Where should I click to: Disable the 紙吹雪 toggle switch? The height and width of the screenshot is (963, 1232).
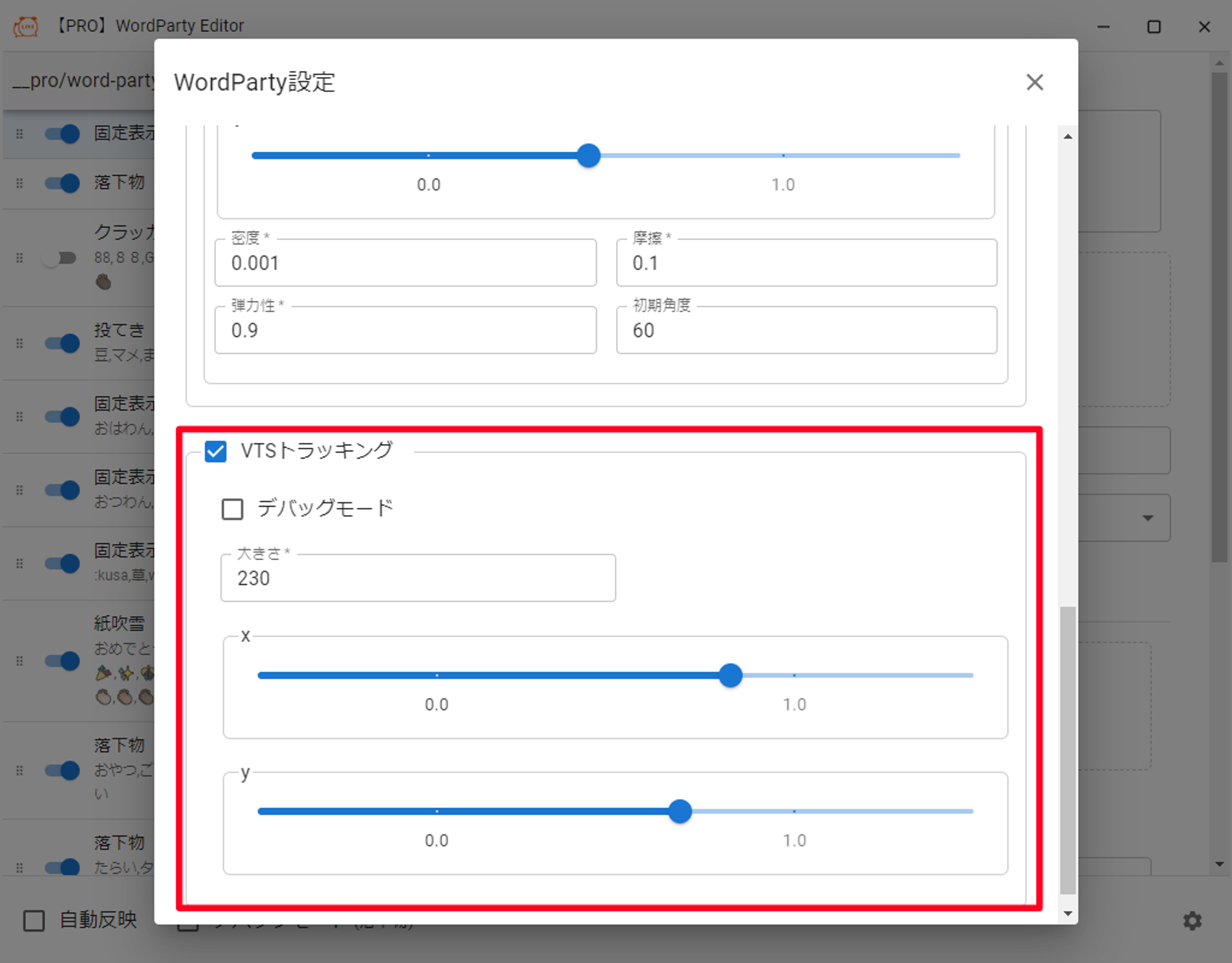[x=63, y=660]
